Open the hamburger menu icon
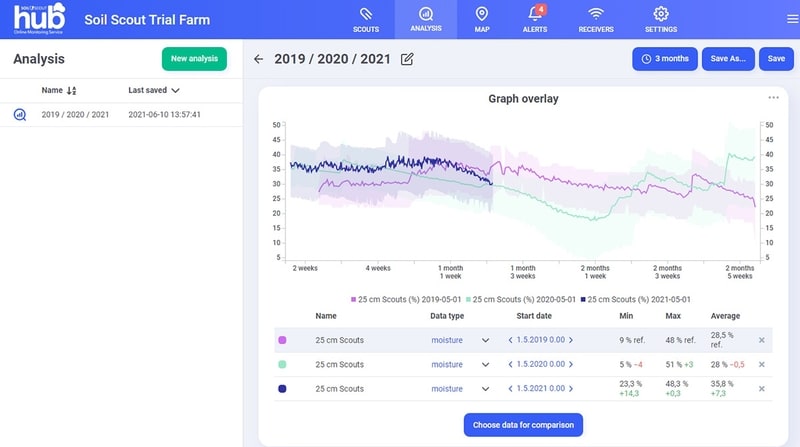The height and width of the screenshot is (447, 800). (792, 19)
